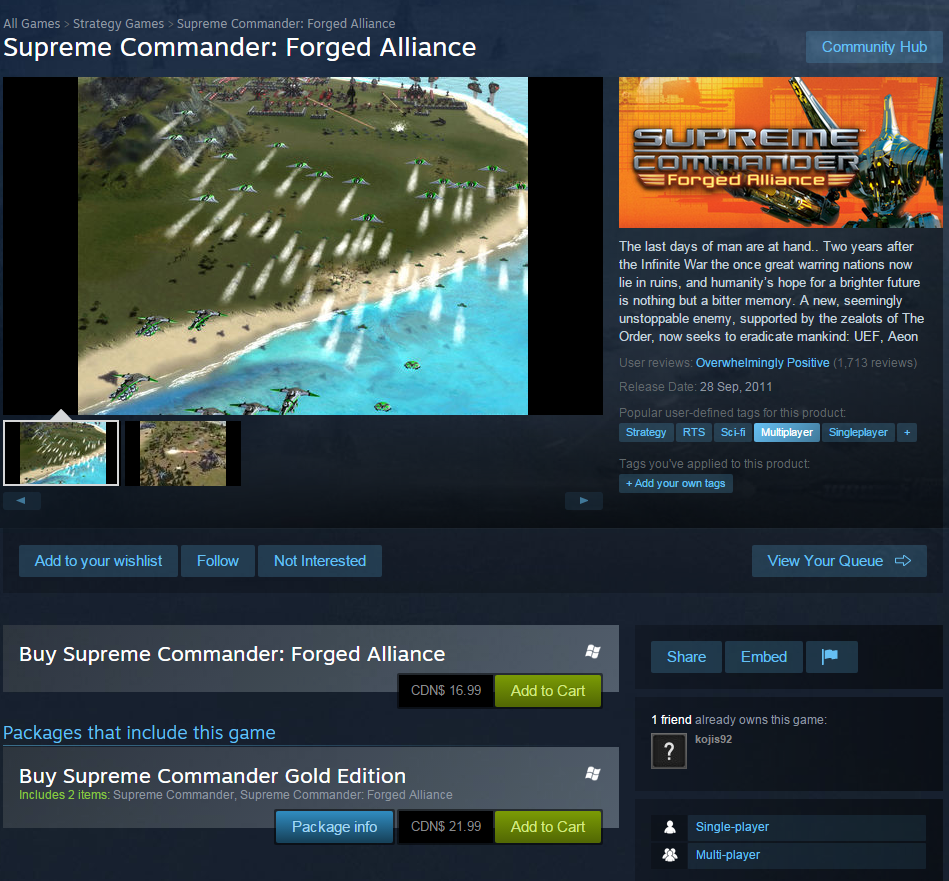Click friend kojis92's question mark avatar
This screenshot has width=949, height=881.
[x=669, y=750]
